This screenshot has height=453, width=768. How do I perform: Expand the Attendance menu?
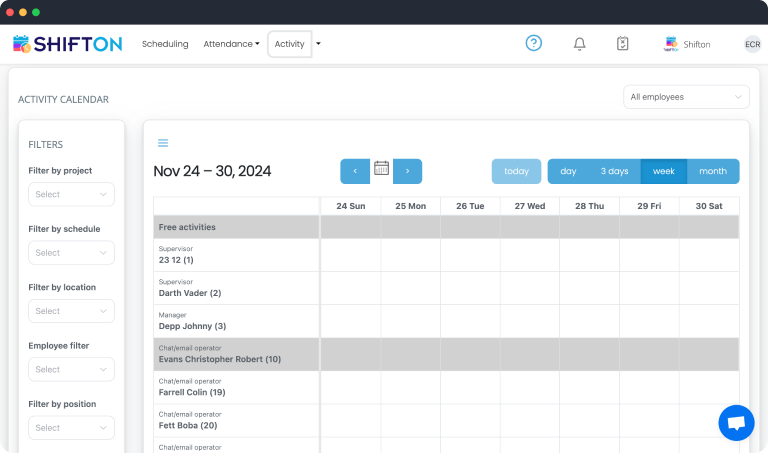click(x=231, y=44)
